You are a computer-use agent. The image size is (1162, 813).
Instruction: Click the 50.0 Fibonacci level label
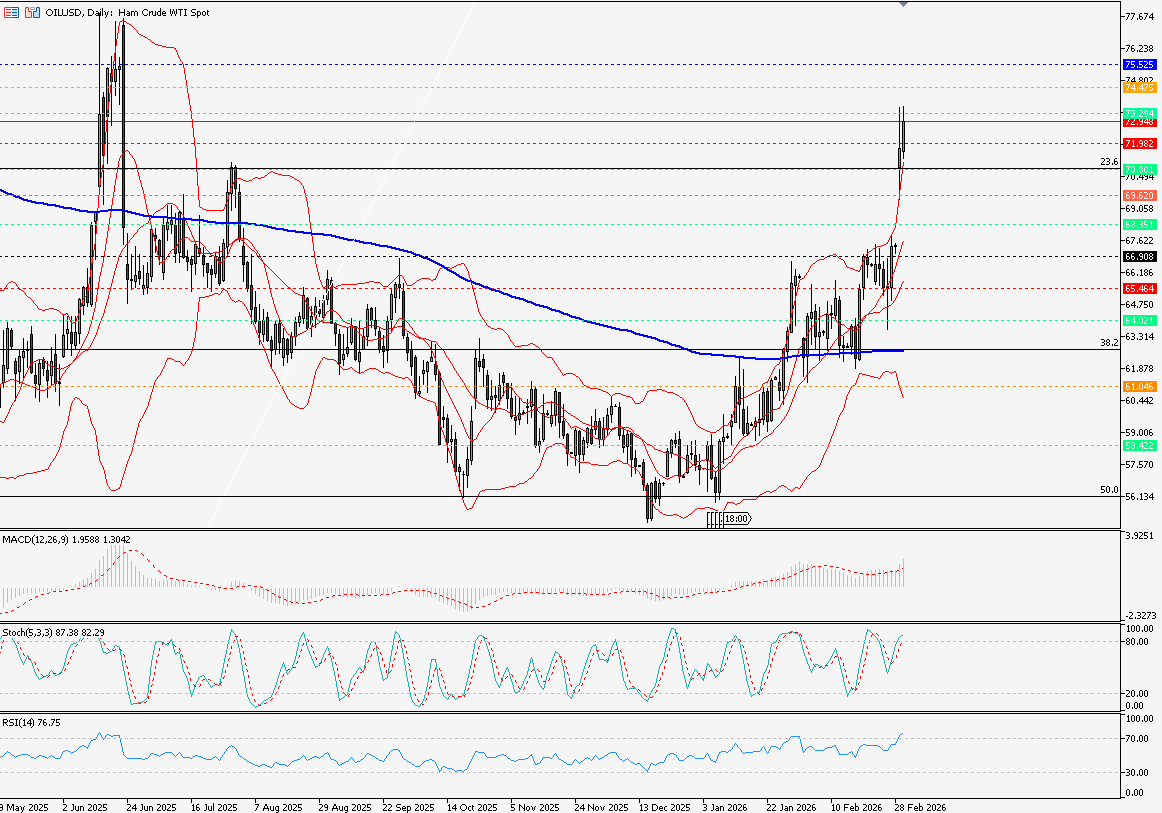coord(1108,490)
